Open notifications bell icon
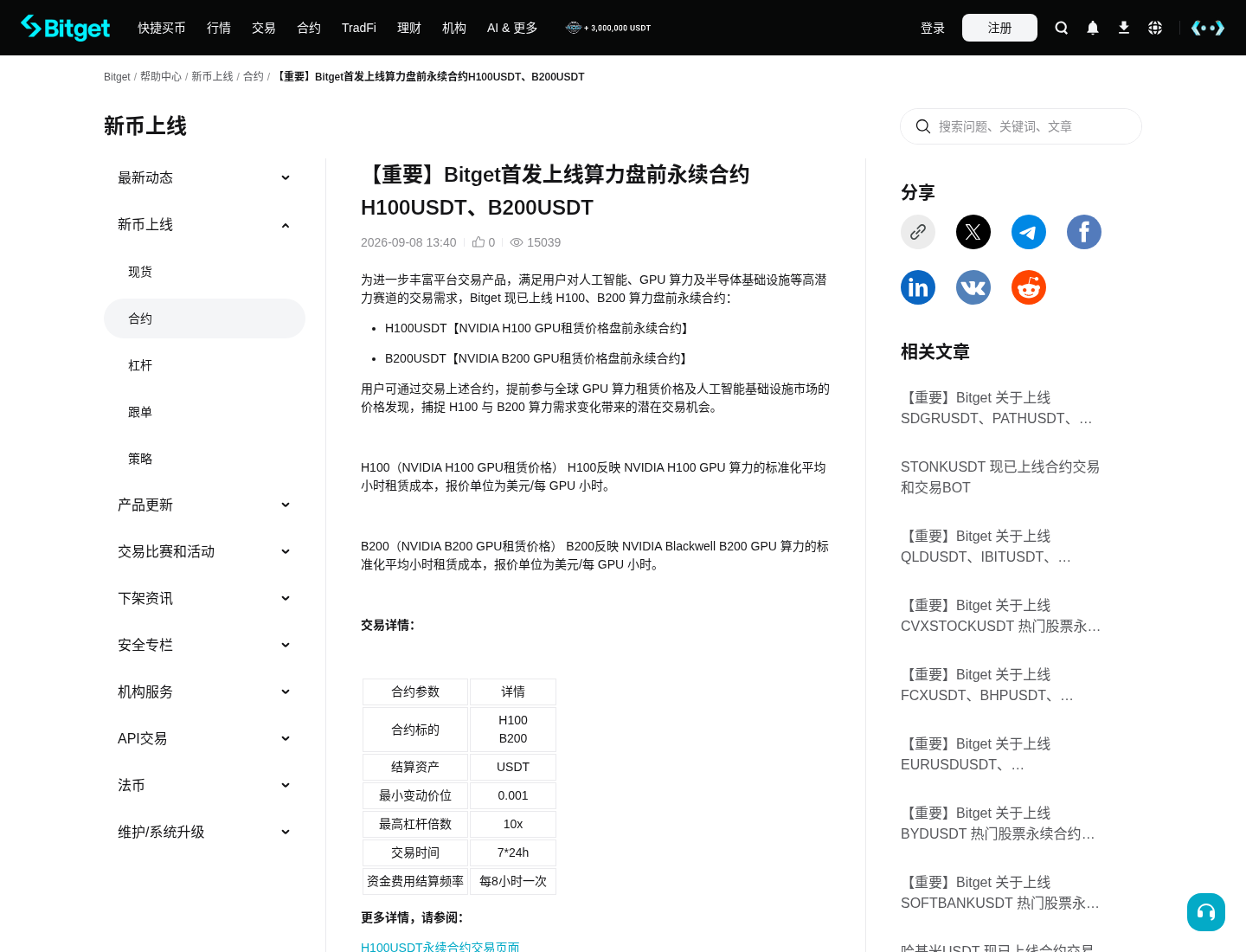 click(x=1093, y=28)
